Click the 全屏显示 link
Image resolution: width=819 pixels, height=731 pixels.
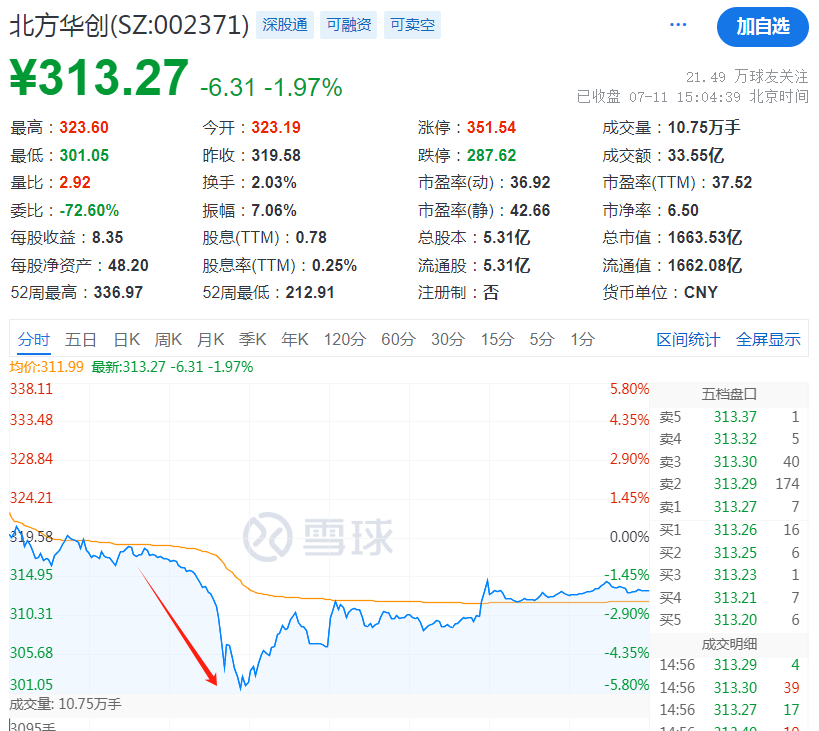[768, 339]
